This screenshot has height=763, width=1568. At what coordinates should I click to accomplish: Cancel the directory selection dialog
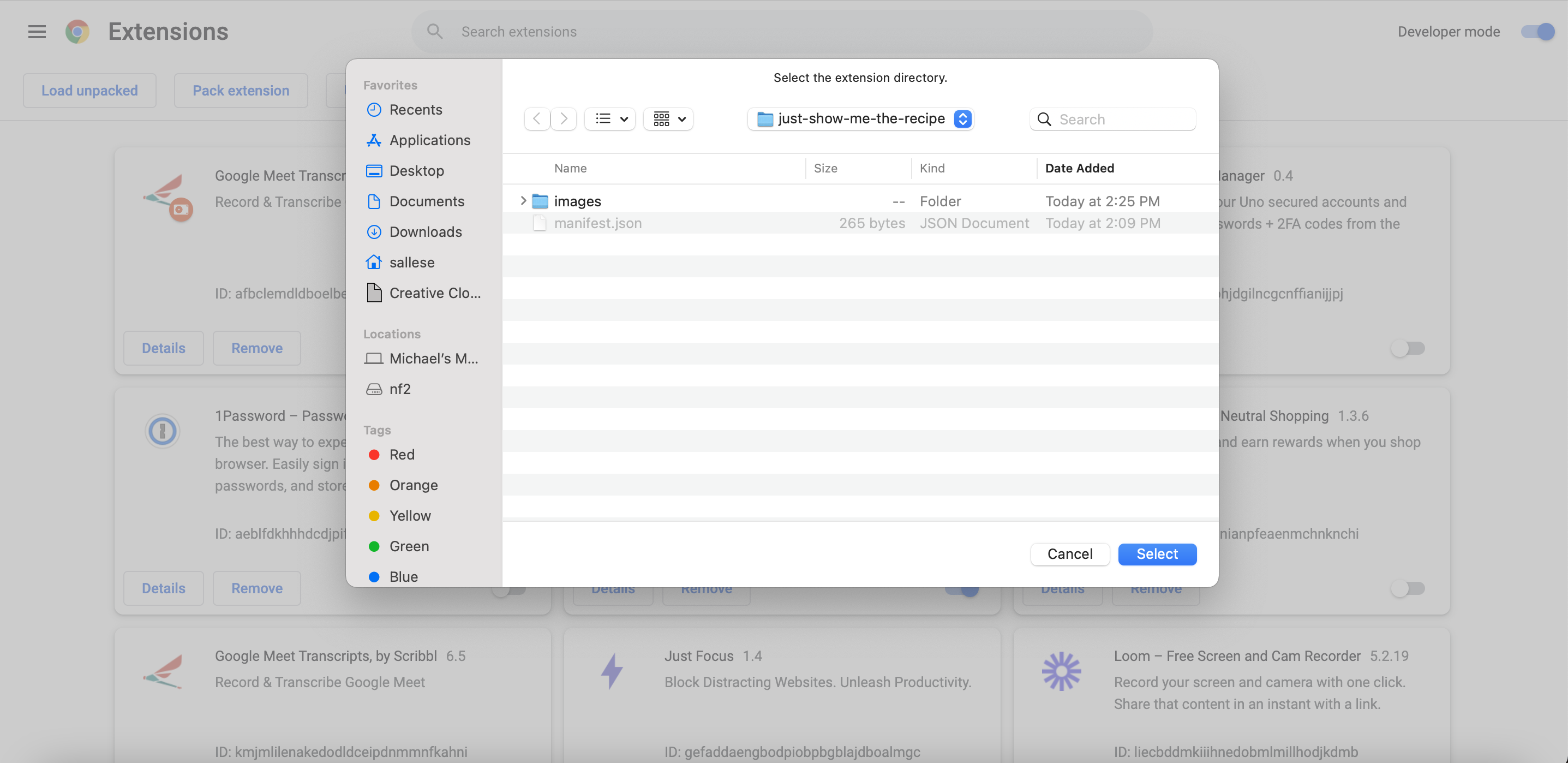(1069, 553)
